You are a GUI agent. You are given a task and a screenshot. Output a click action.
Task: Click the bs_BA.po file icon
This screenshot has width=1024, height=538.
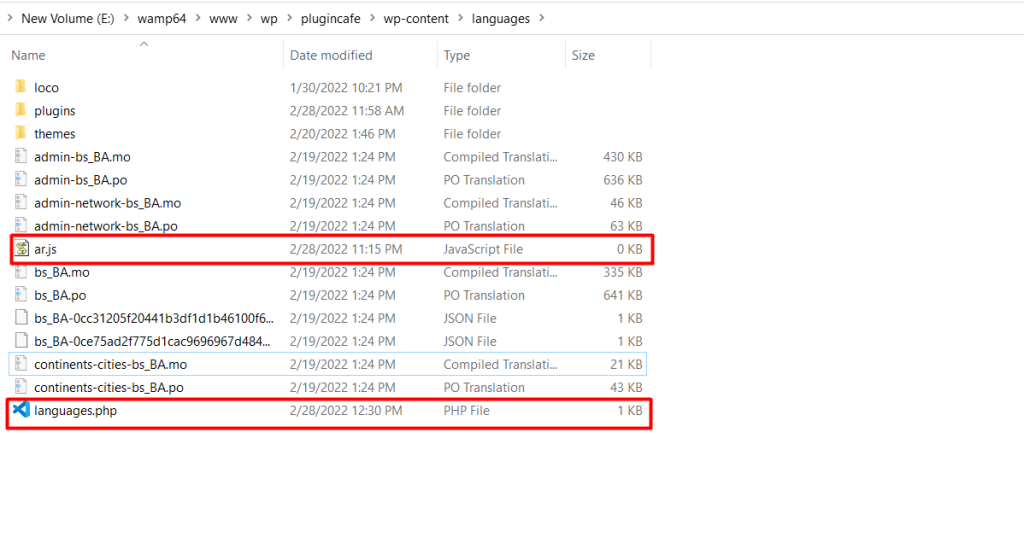(x=21, y=294)
